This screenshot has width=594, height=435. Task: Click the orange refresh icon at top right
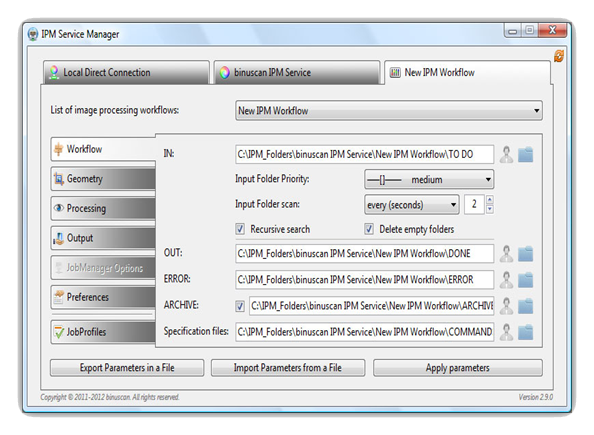(559, 56)
